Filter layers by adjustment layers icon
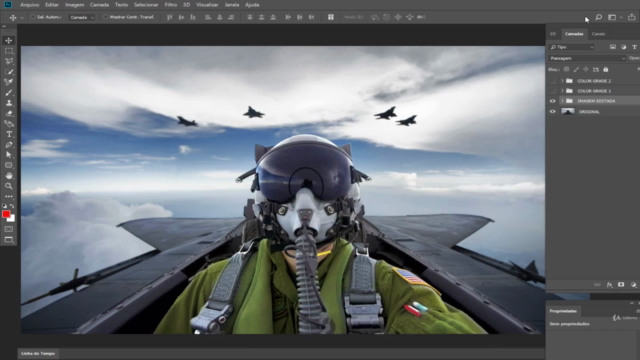The height and width of the screenshot is (360, 640). tap(623, 47)
